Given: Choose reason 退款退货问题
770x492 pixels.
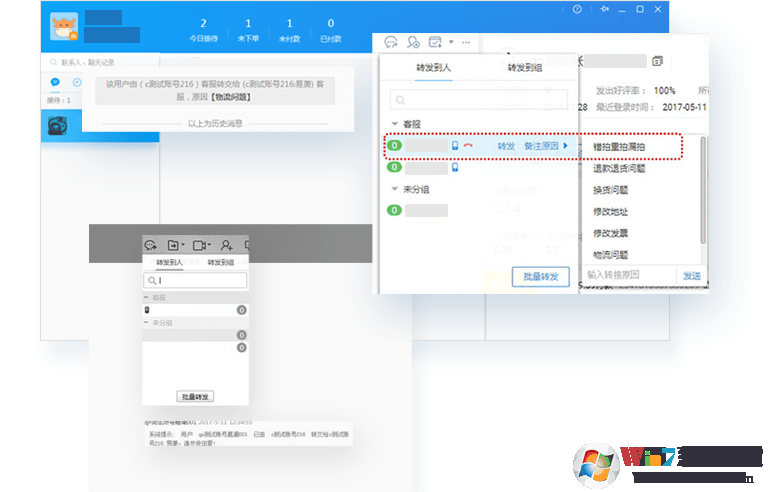Looking at the screenshot, I should point(619,168).
